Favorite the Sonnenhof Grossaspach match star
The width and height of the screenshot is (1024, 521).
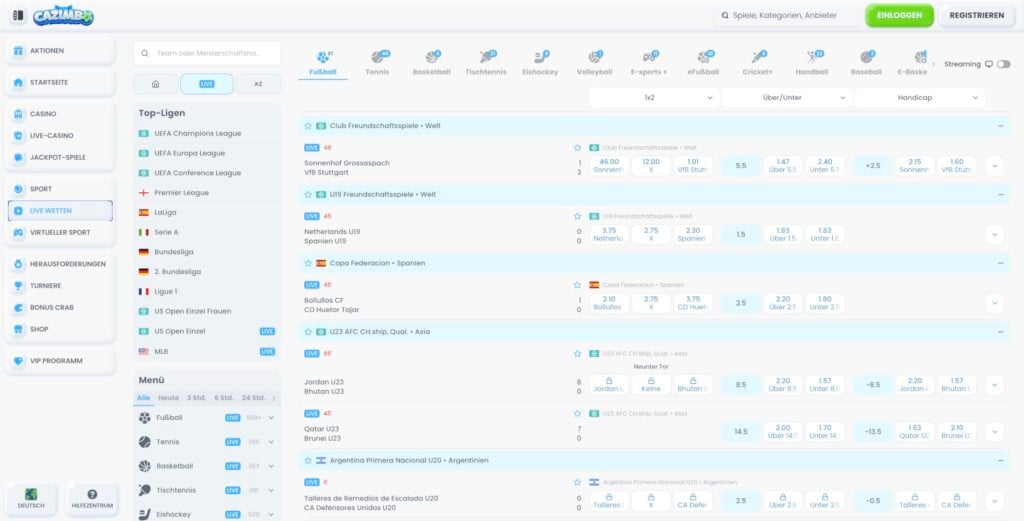[577, 148]
